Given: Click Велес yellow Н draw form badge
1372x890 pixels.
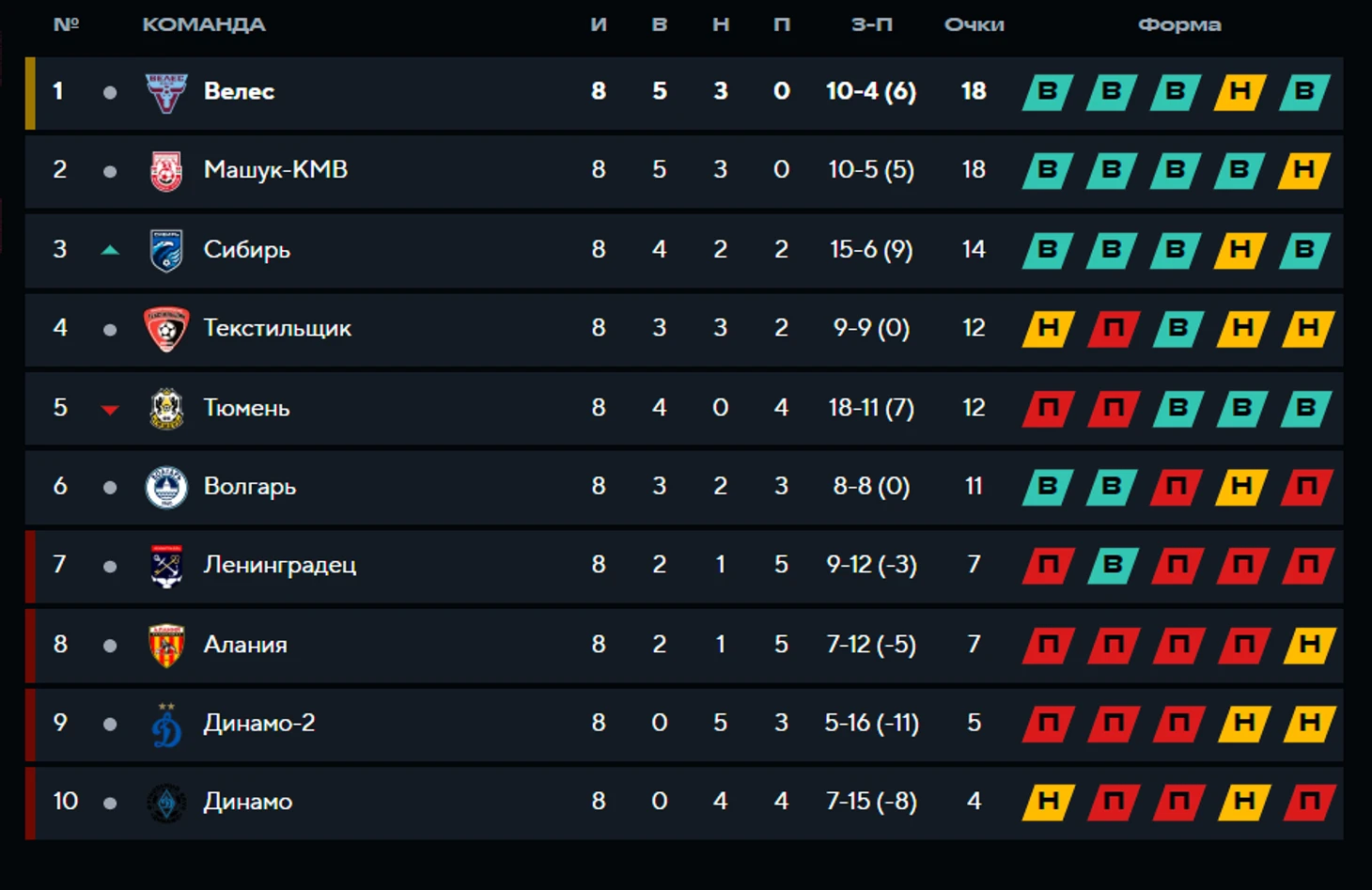Looking at the screenshot, I should pos(1240,92).
